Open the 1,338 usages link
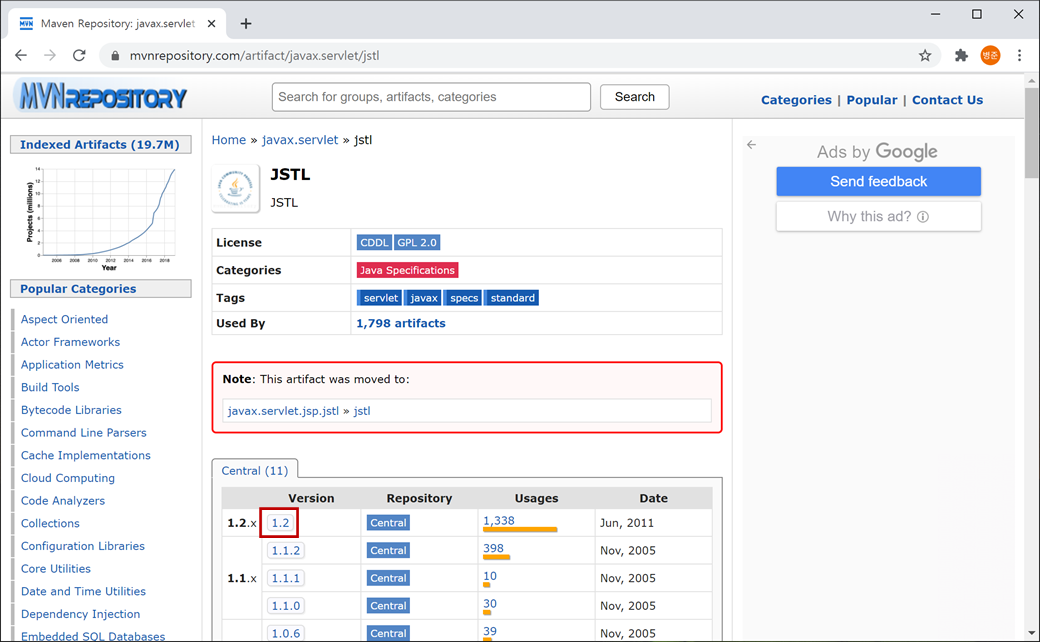This screenshot has height=642, width=1040. coord(499,521)
